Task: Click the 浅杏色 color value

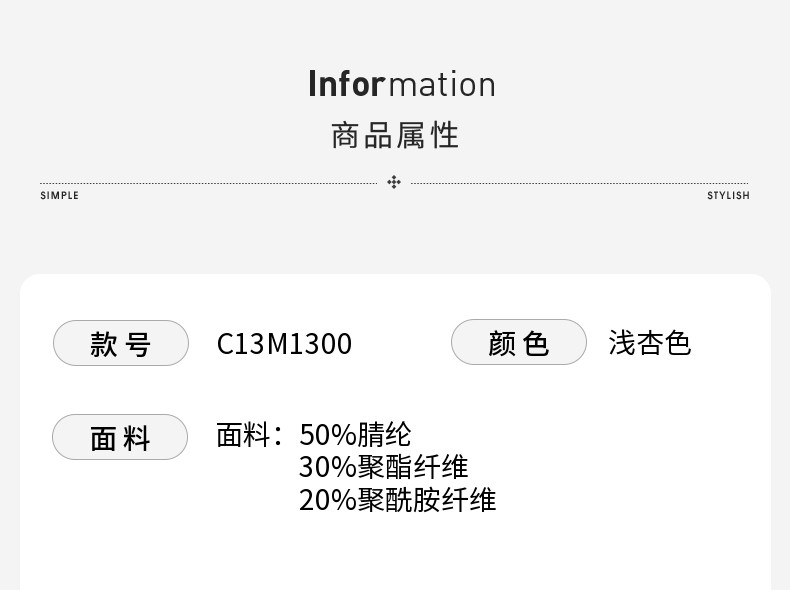Action: pos(649,343)
